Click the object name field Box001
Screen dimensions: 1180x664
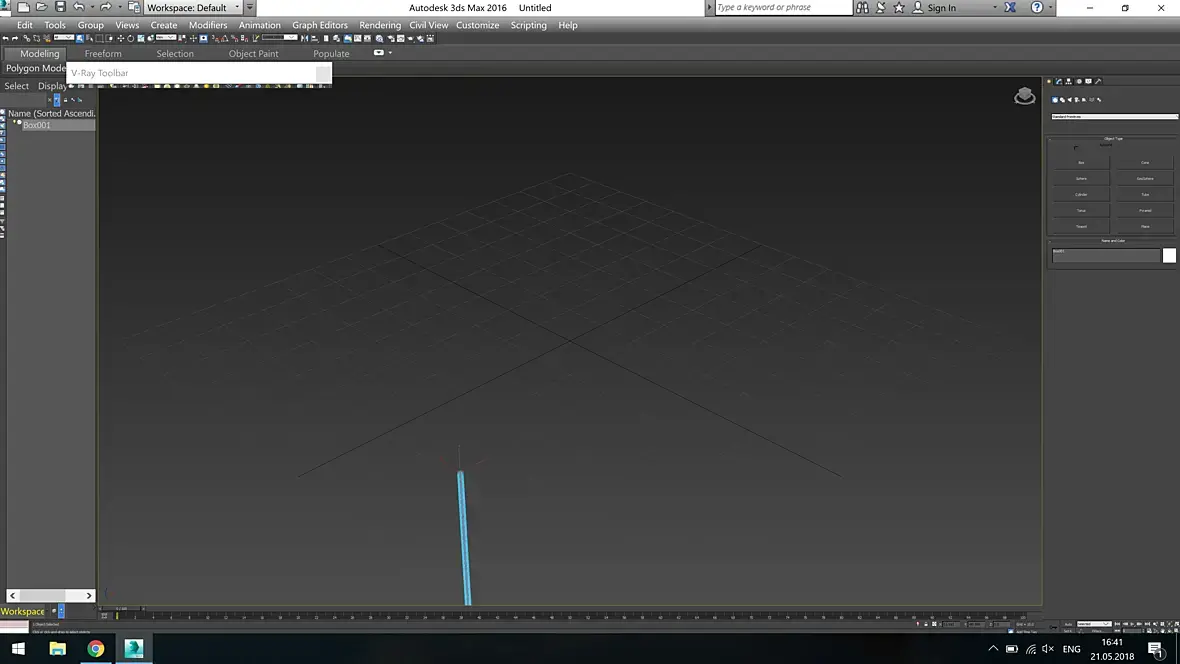pyautogui.click(x=1106, y=255)
